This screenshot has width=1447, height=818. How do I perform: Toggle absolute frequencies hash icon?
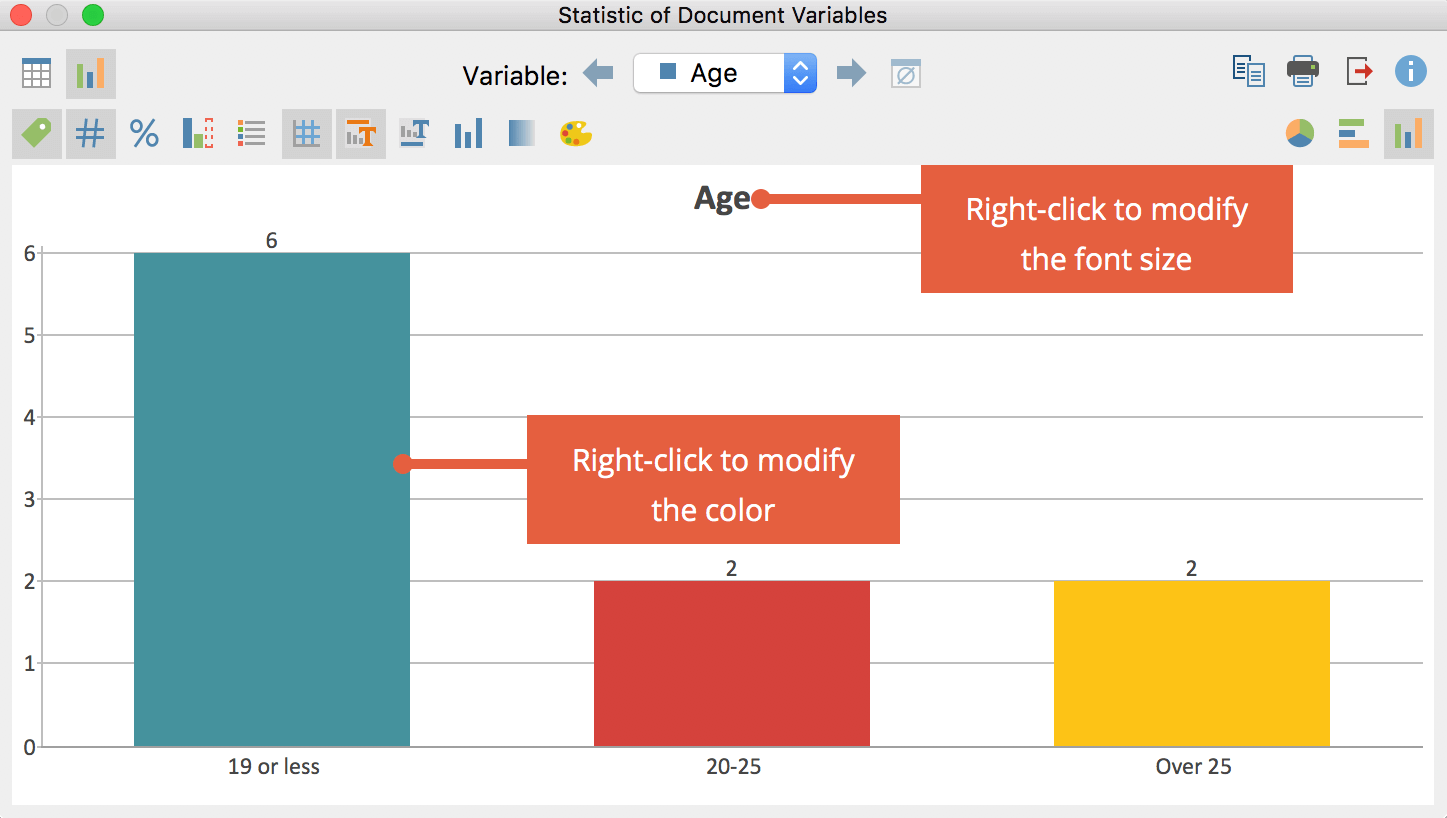pyautogui.click(x=91, y=134)
